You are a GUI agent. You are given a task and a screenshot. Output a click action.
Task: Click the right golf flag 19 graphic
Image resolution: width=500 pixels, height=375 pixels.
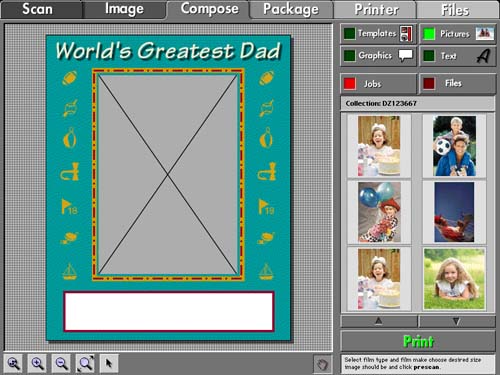(266, 206)
